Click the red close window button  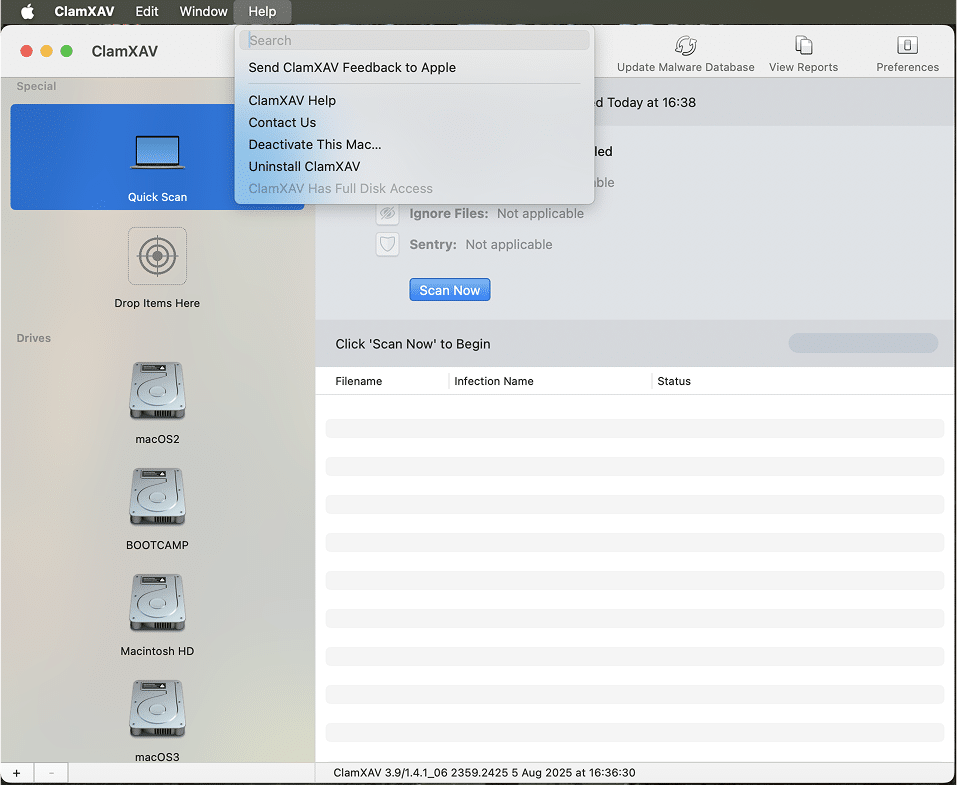click(x=26, y=51)
